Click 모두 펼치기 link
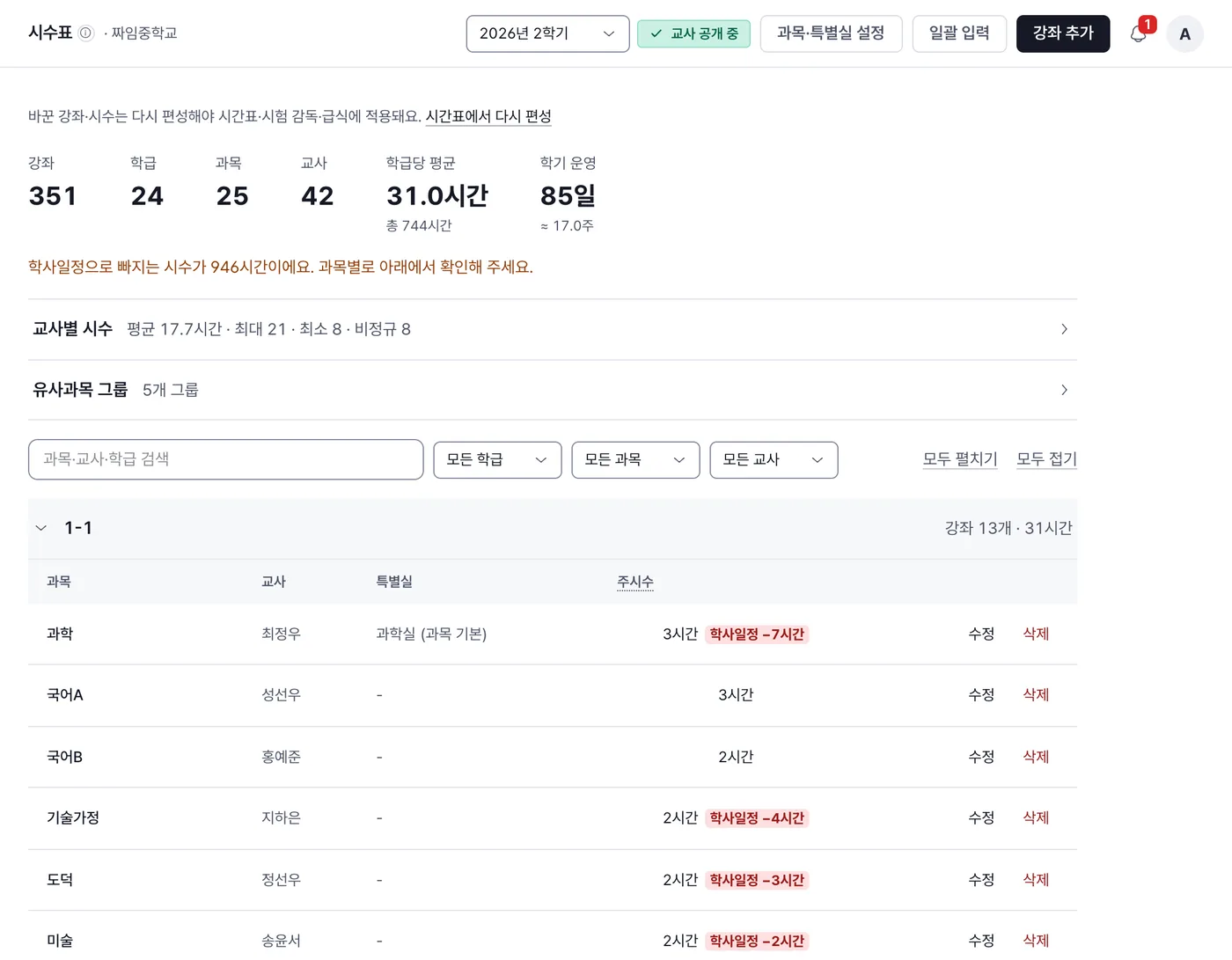Viewport: 1232px width, 960px height. click(960, 459)
